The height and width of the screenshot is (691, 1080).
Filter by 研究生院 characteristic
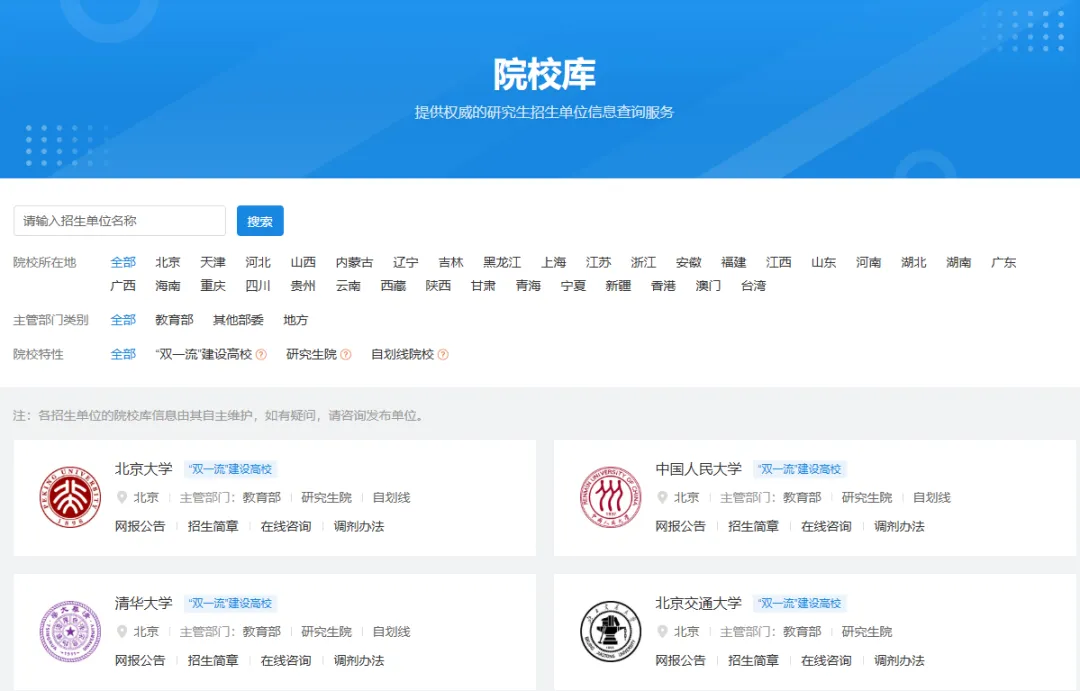pyautogui.click(x=311, y=354)
